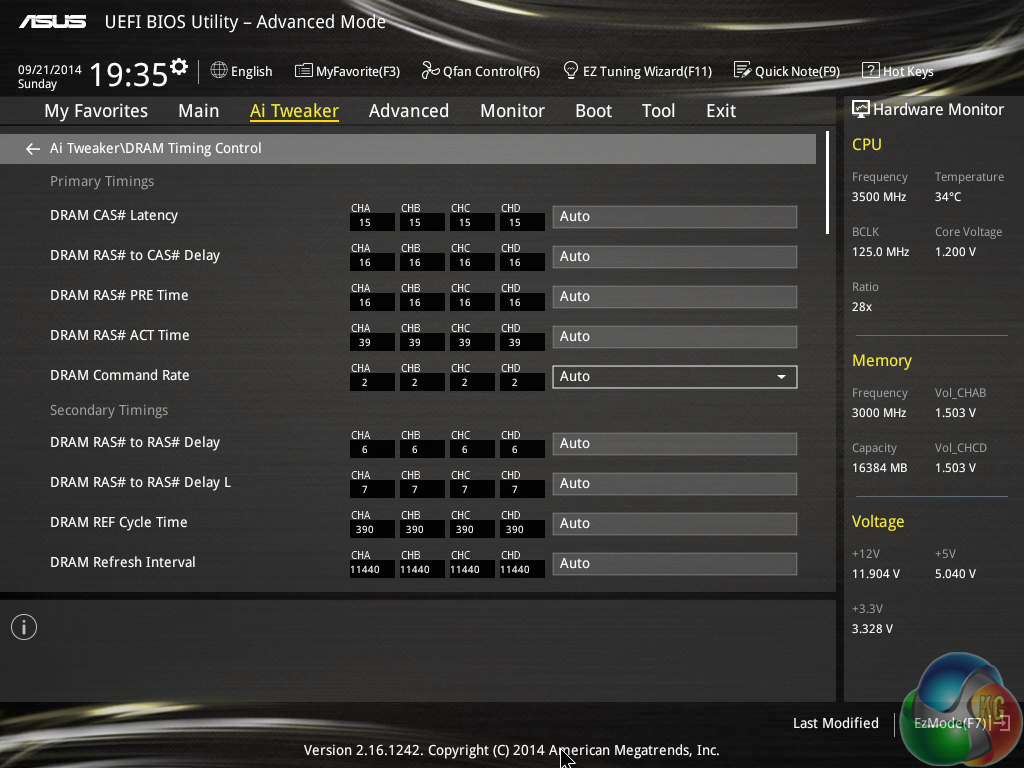Click the Last Modified button

tap(835, 723)
